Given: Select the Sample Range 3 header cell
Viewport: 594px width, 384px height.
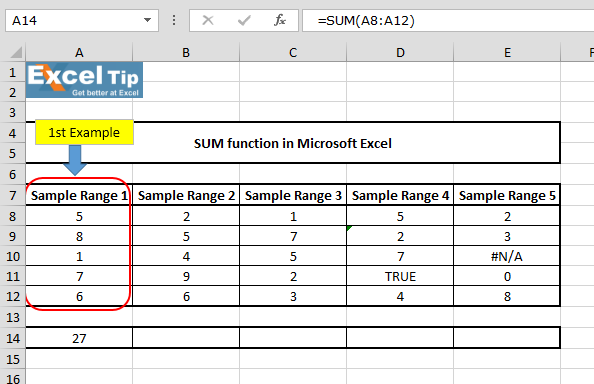Looking at the screenshot, I should tap(293, 195).
